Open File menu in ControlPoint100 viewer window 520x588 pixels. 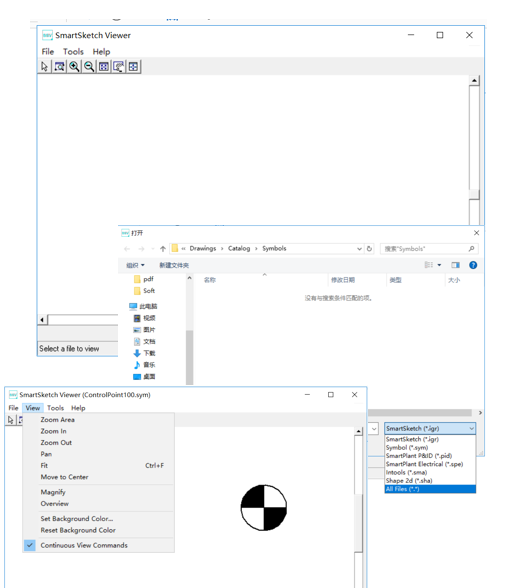click(13, 408)
